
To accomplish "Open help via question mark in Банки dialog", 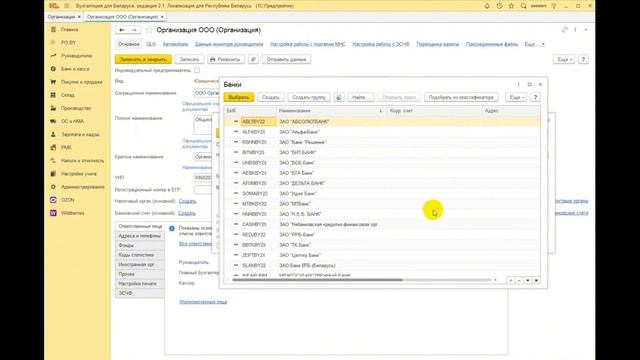I will coord(535,98).
